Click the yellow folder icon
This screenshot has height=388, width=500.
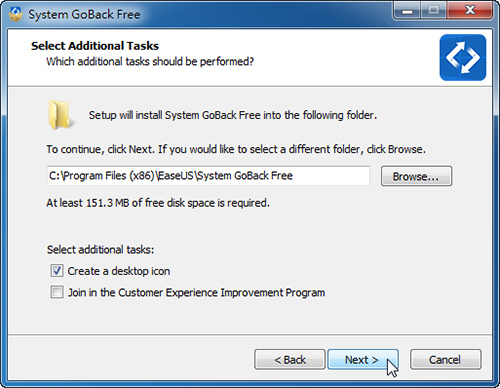[60, 115]
